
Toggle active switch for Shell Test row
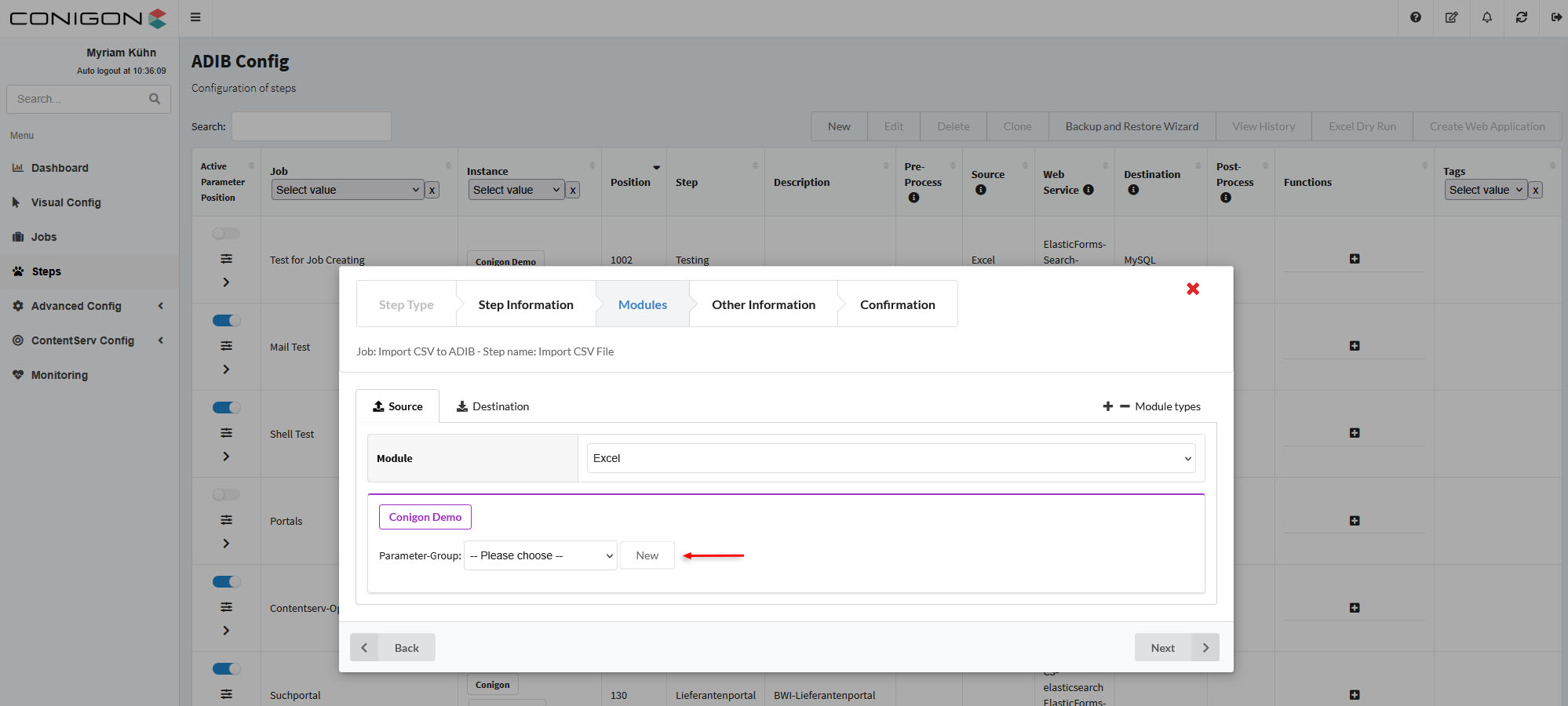click(x=226, y=407)
